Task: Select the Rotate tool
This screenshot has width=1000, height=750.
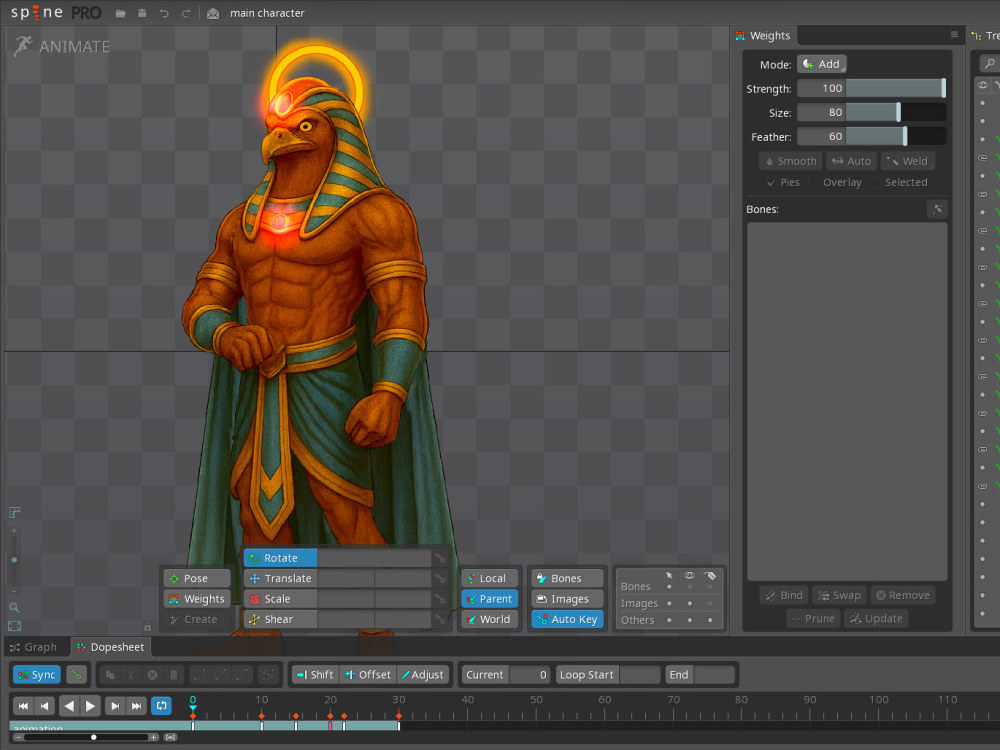Action: 281,558
